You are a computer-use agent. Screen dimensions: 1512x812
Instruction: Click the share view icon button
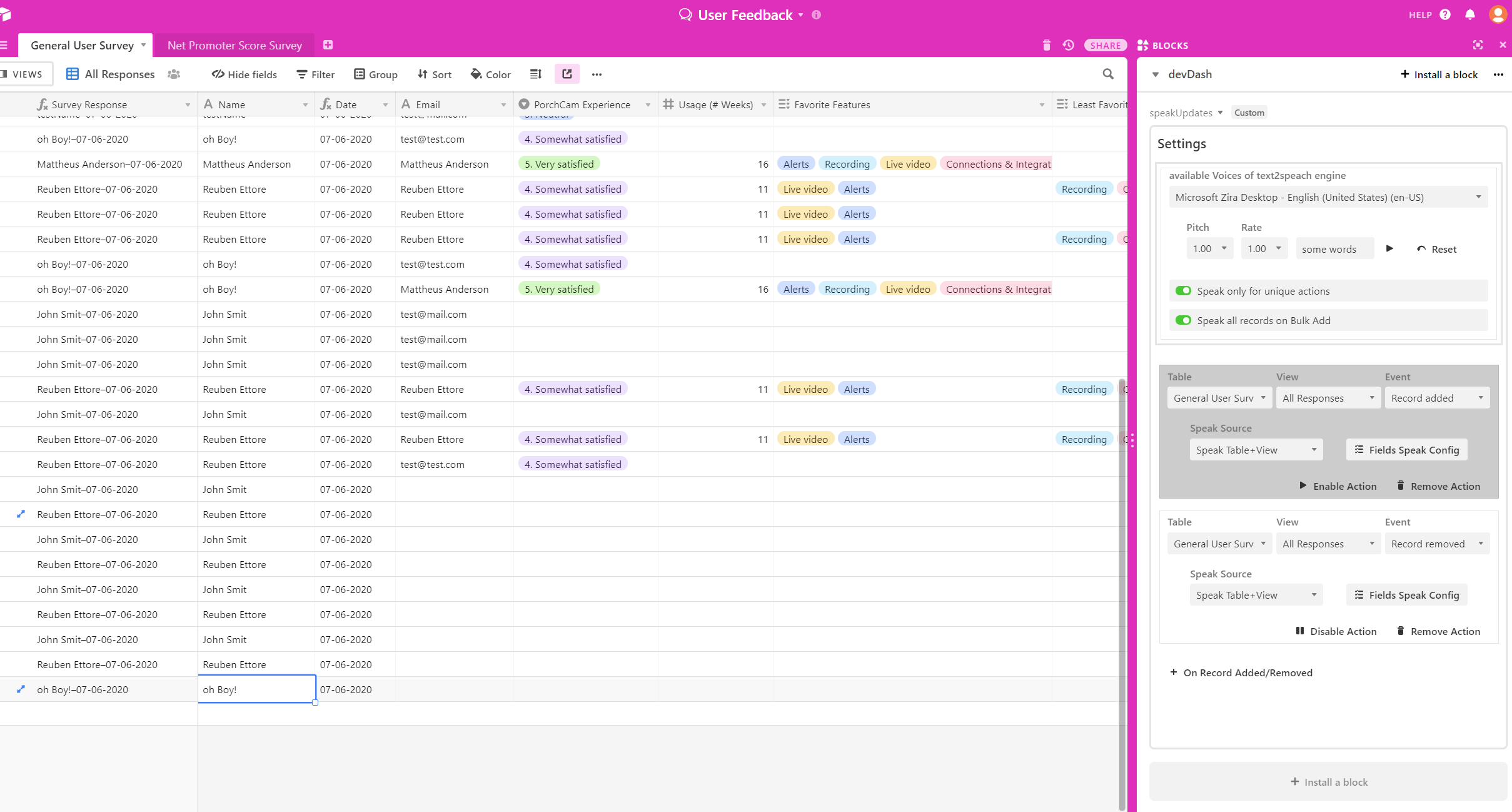click(x=567, y=74)
